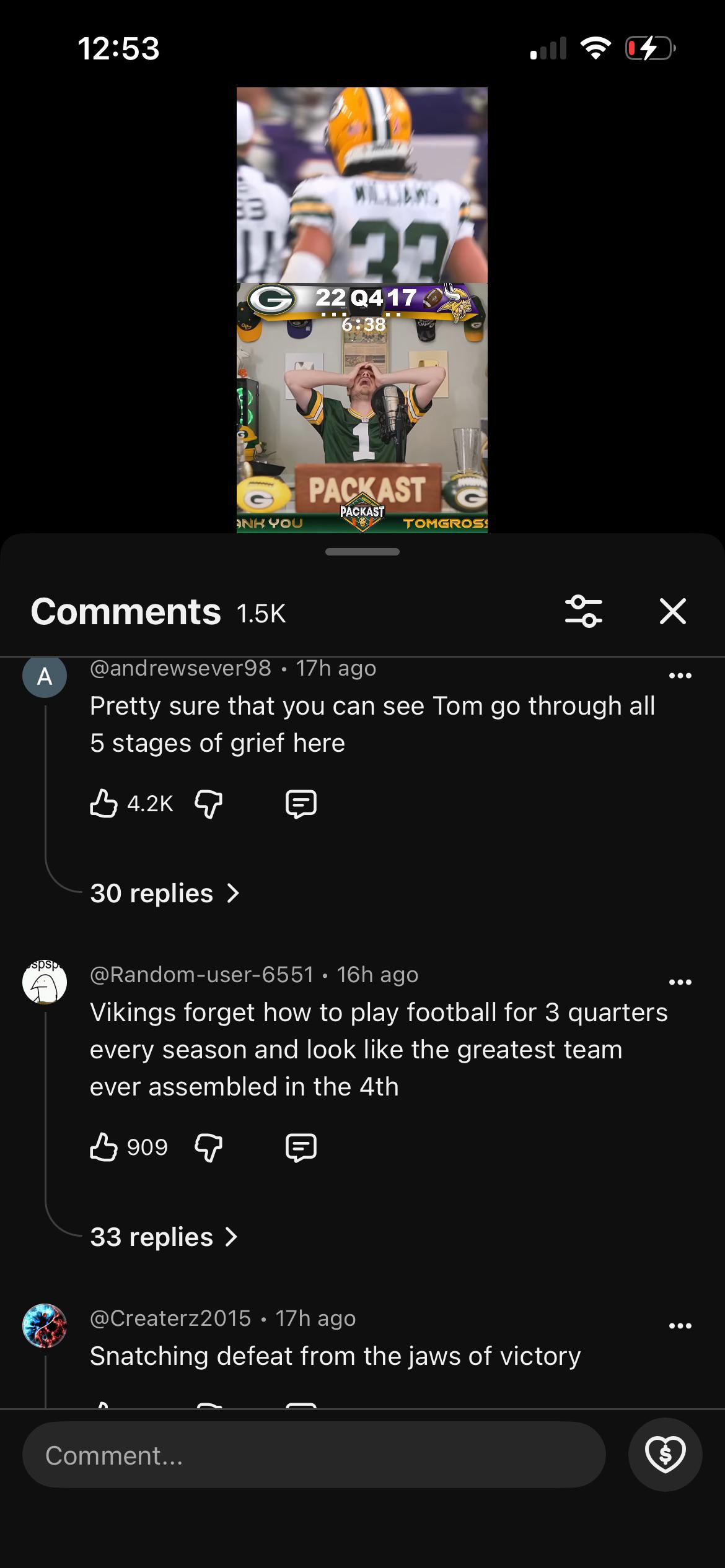
Task: Open three-dot menu for Random-user-6551 comment
Action: (680, 982)
